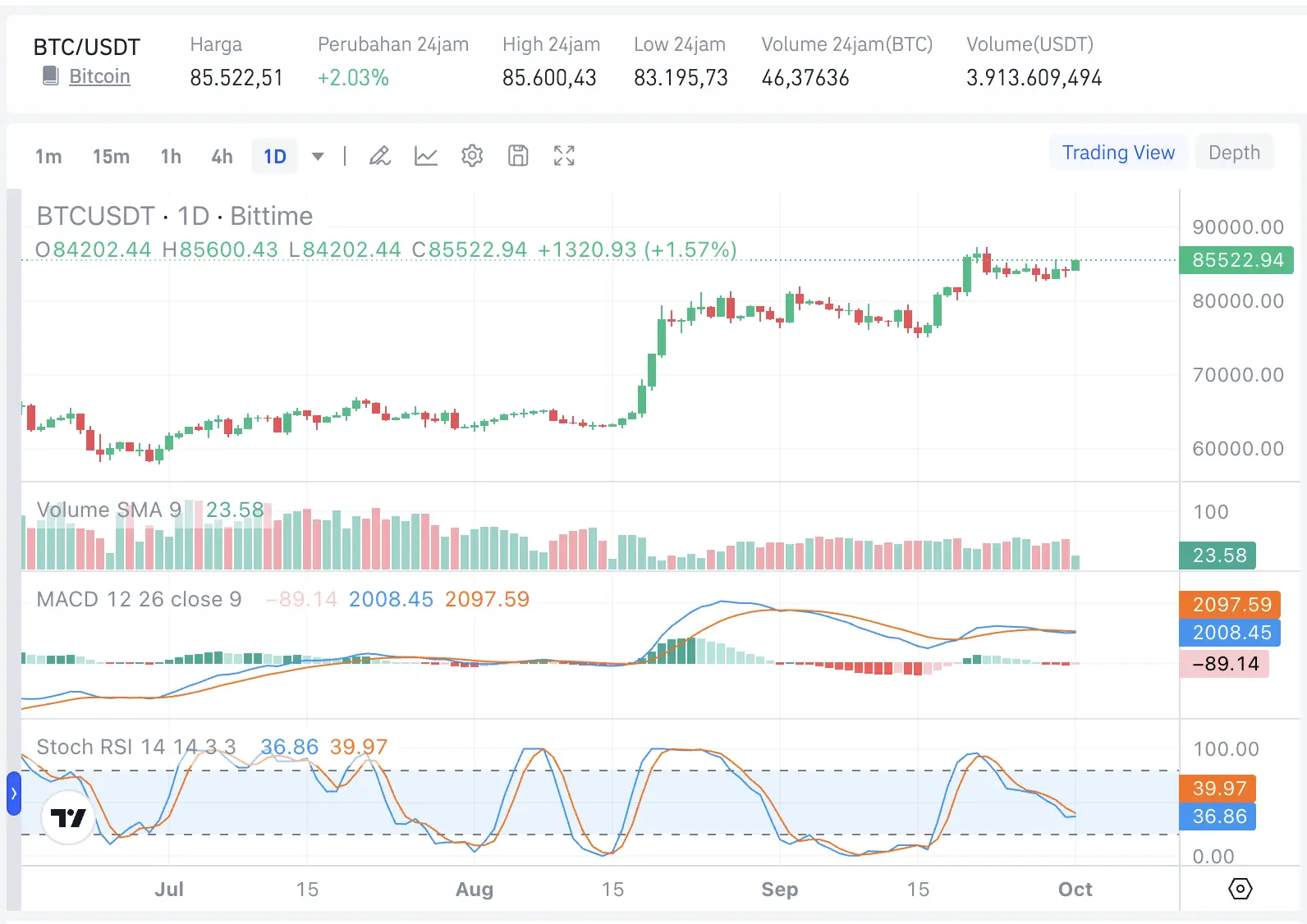
Task: Select the 1m timeframe
Action: coord(48,156)
